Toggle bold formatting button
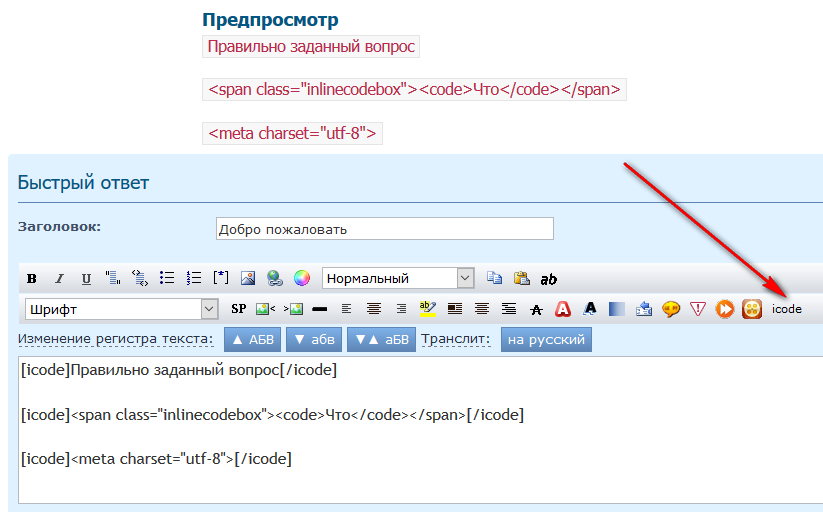 [32, 278]
